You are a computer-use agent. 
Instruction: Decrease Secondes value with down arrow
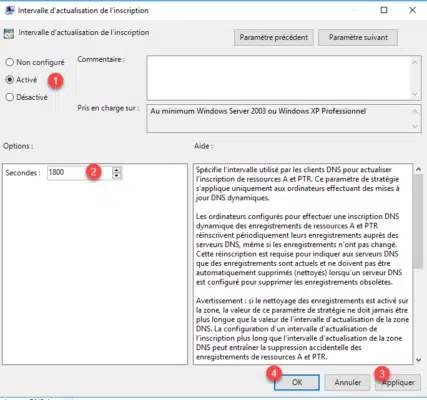click(116, 176)
